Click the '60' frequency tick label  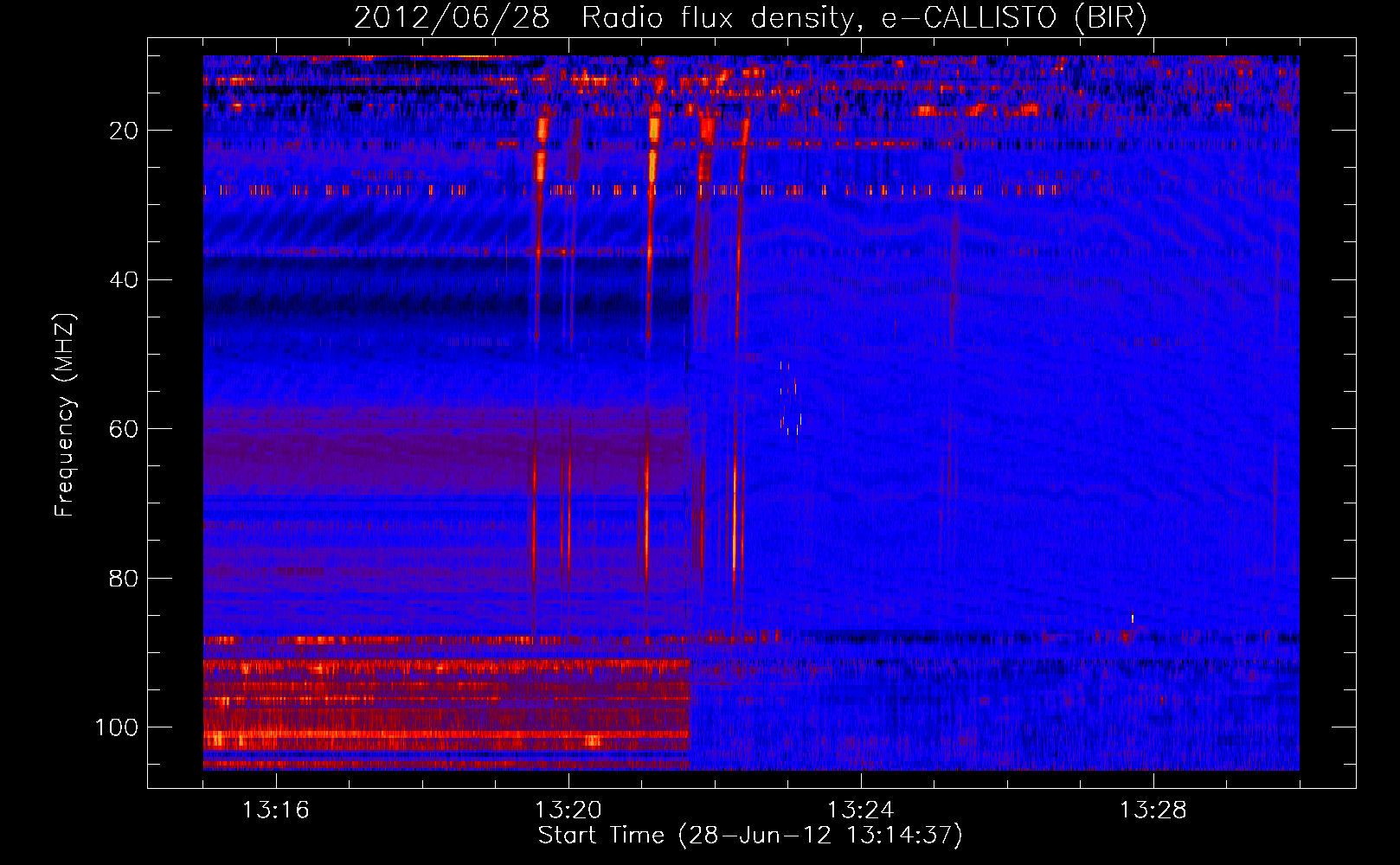point(125,429)
